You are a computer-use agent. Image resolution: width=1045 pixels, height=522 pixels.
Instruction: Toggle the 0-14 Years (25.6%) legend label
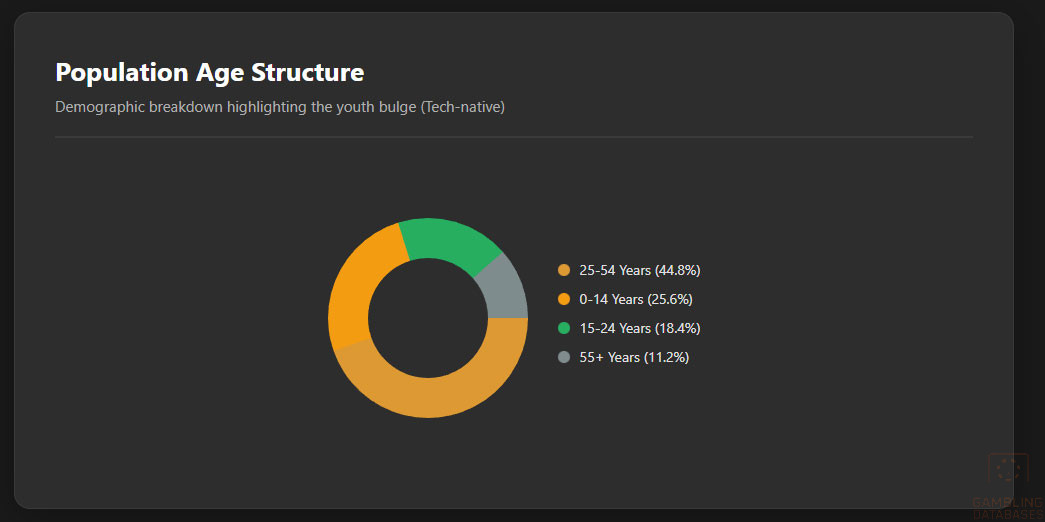636,299
